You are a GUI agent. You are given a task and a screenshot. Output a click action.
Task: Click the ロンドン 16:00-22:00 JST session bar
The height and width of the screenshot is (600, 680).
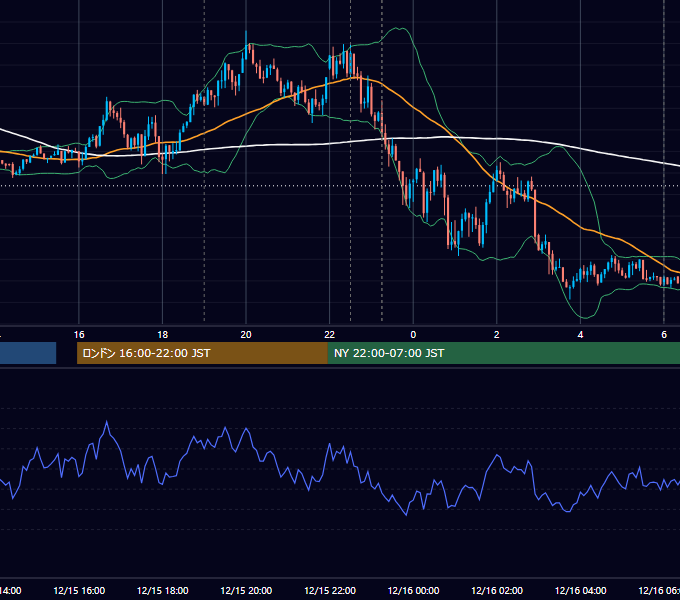pyautogui.click(x=202, y=353)
